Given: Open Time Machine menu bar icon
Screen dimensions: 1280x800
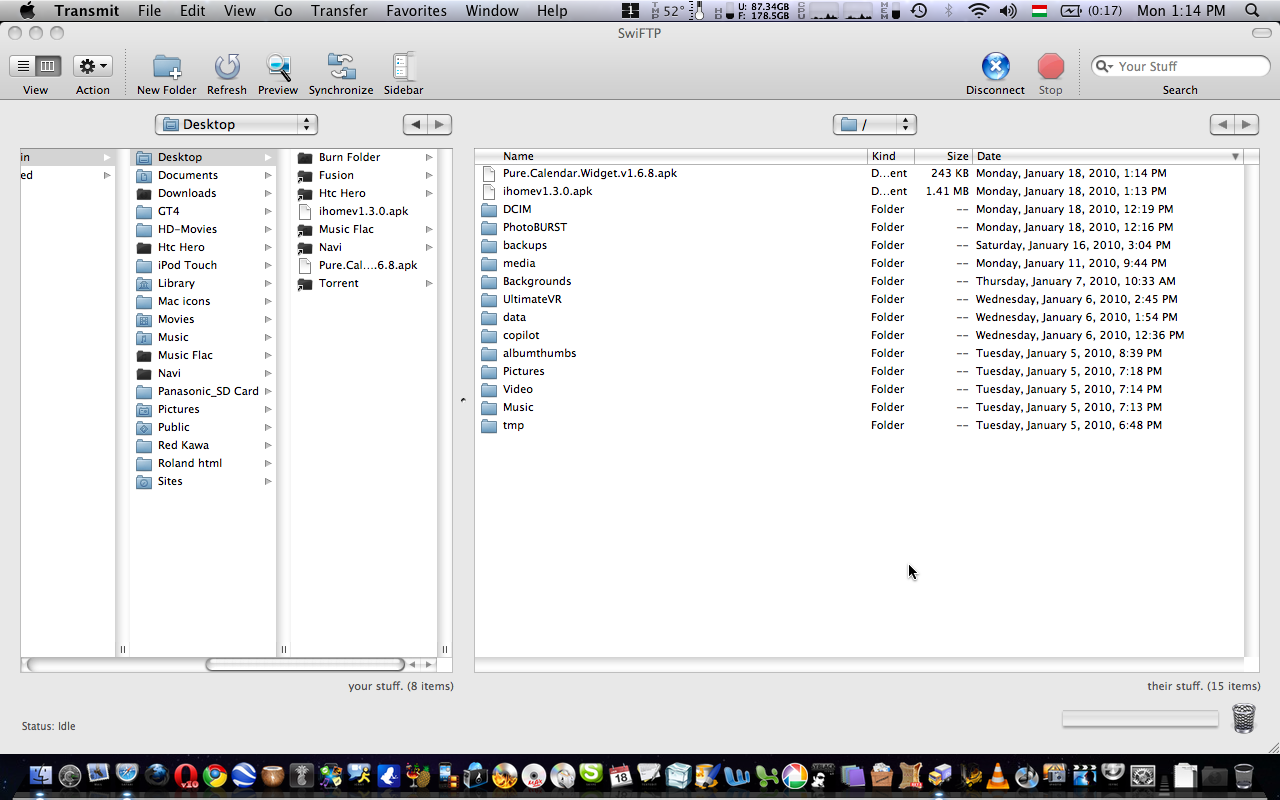Looking at the screenshot, I should pos(919,11).
